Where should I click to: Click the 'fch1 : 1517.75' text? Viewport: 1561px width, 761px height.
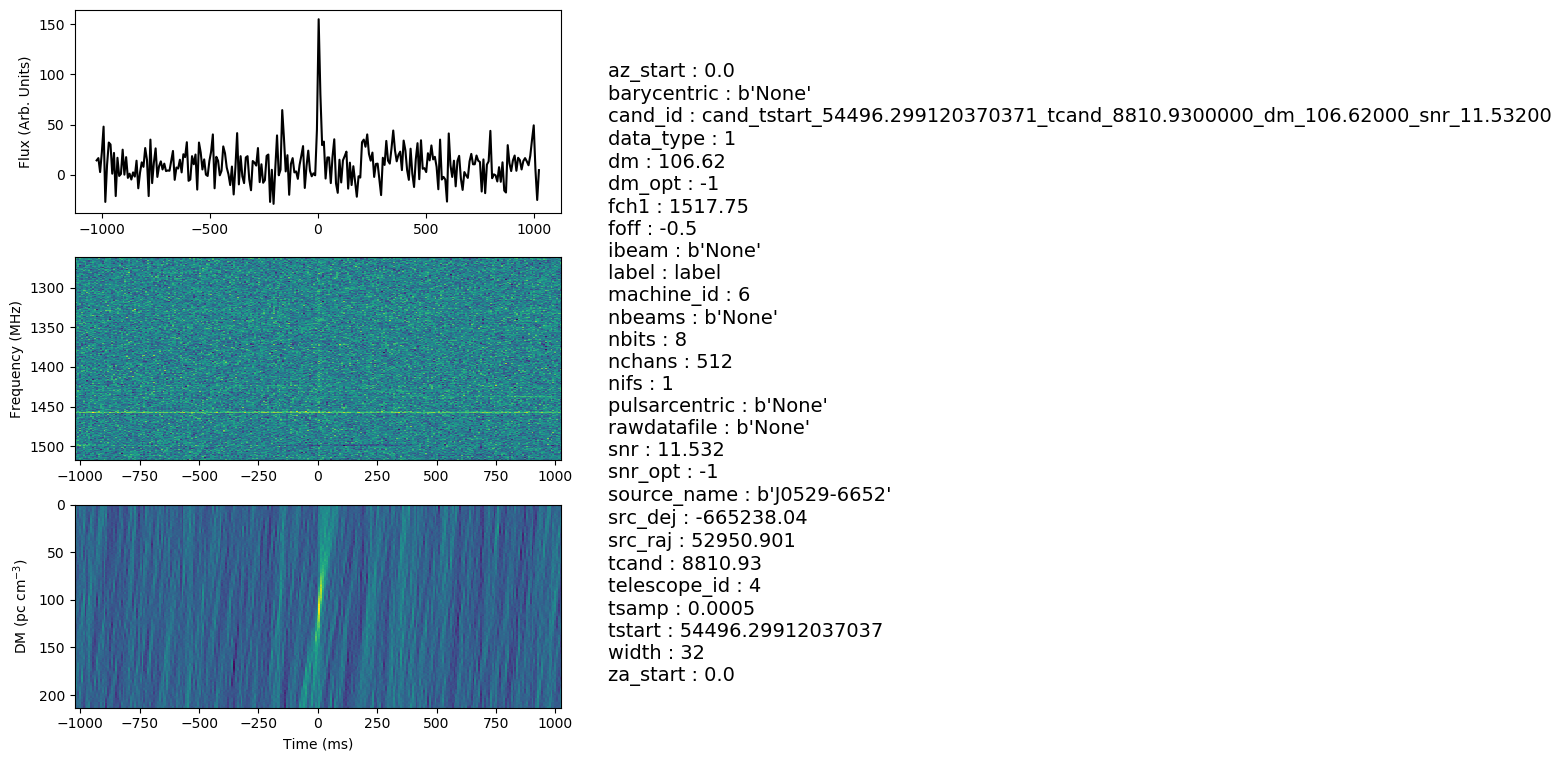[678, 206]
